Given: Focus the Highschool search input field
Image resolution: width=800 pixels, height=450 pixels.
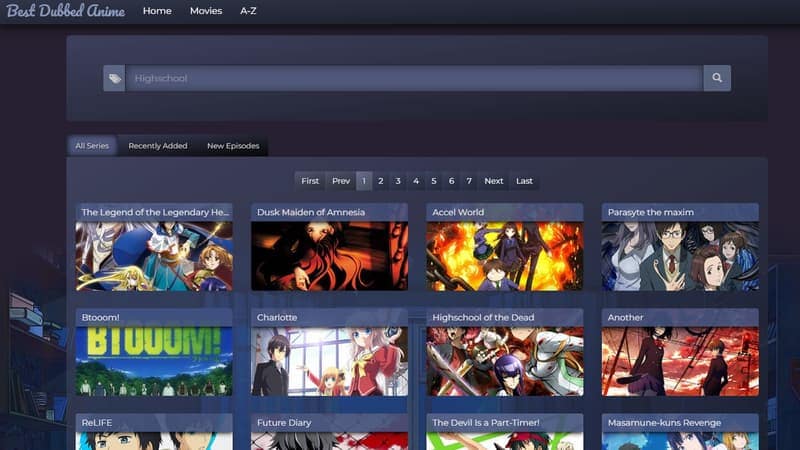Looking at the screenshot, I should click(x=414, y=78).
